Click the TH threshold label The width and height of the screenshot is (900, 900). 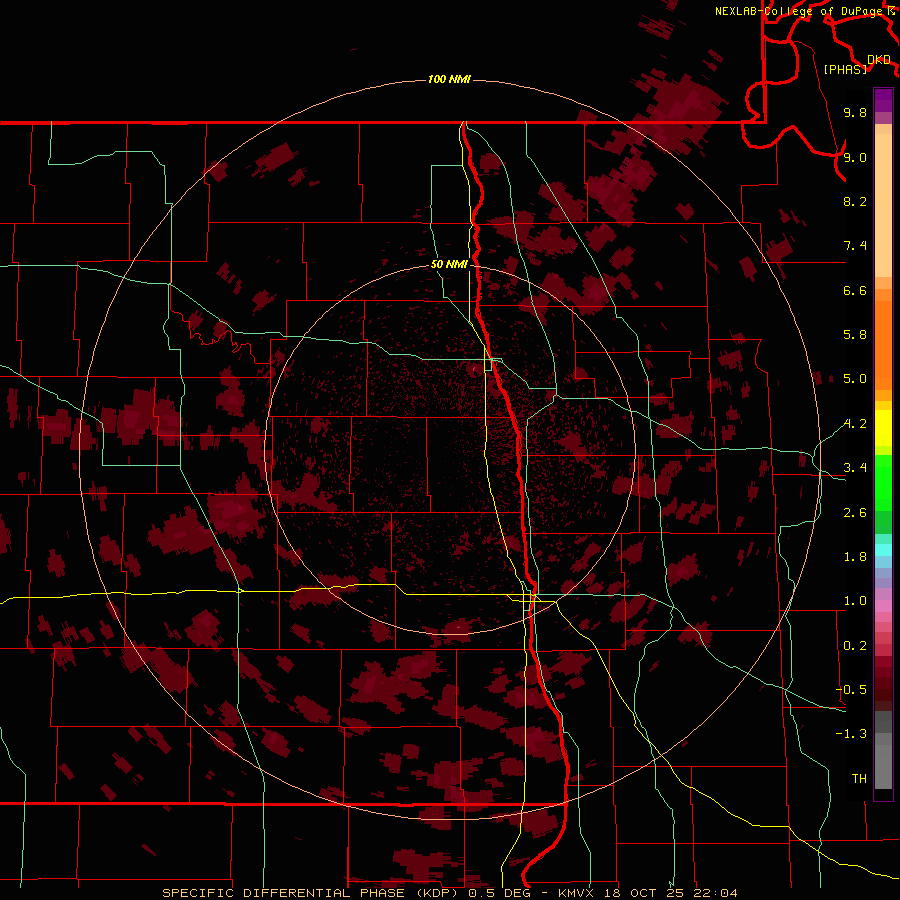click(x=859, y=779)
